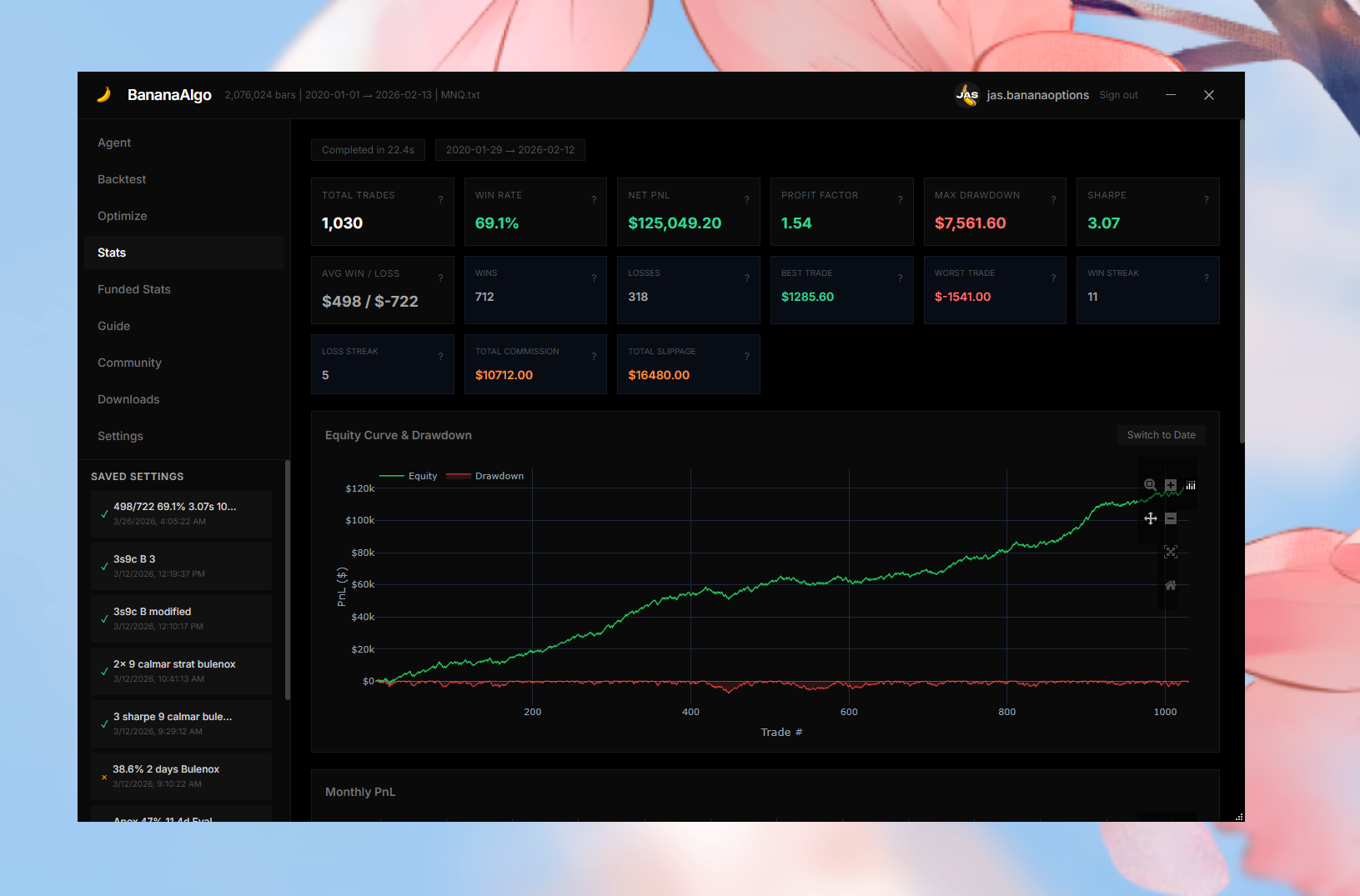Toggle the red x on '38.6% 2 days Bulenox'
The width and height of the screenshot is (1360, 896).
104,776
